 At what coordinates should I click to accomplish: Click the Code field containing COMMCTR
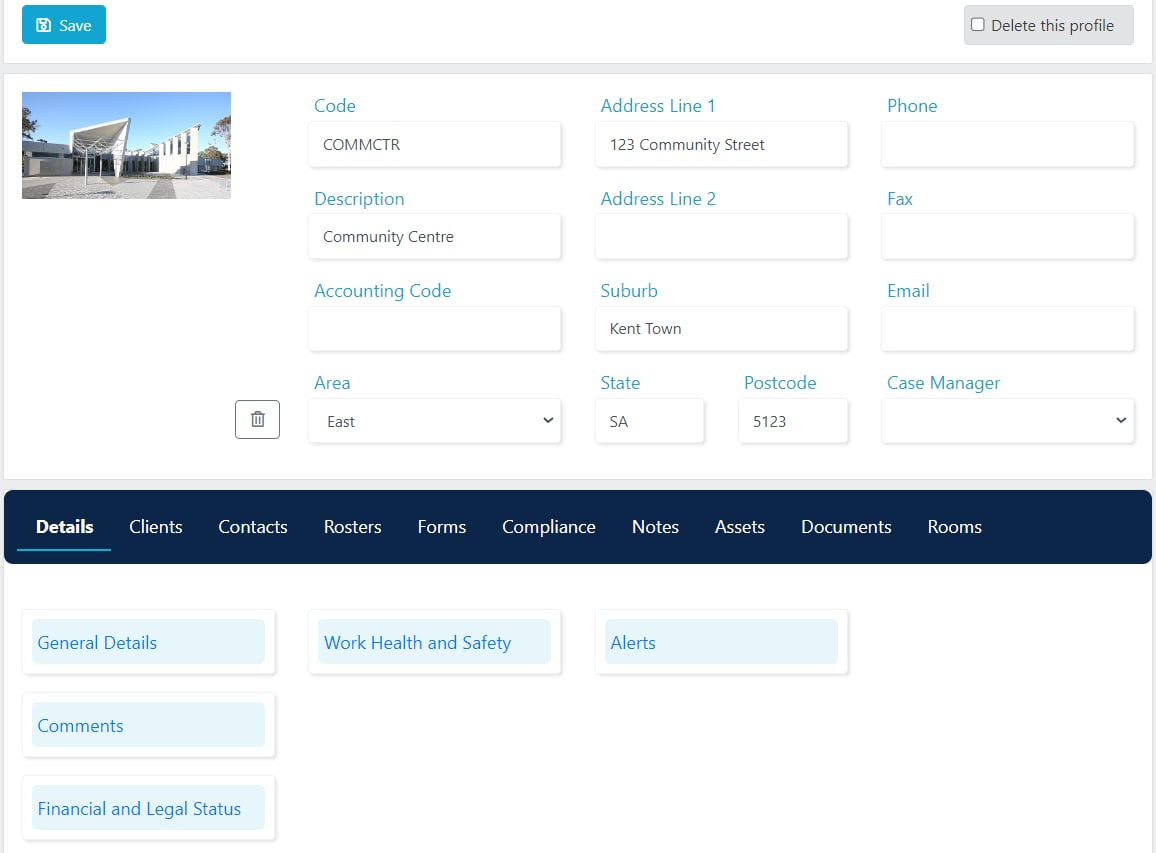pos(435,145)
